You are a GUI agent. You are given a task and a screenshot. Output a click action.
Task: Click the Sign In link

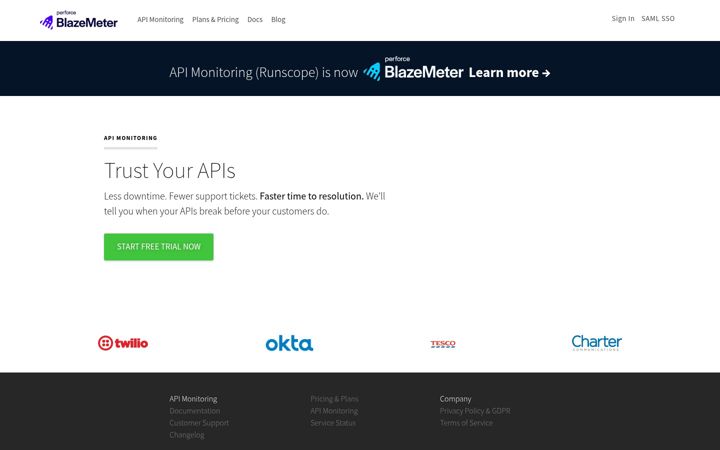coord(623,18)
